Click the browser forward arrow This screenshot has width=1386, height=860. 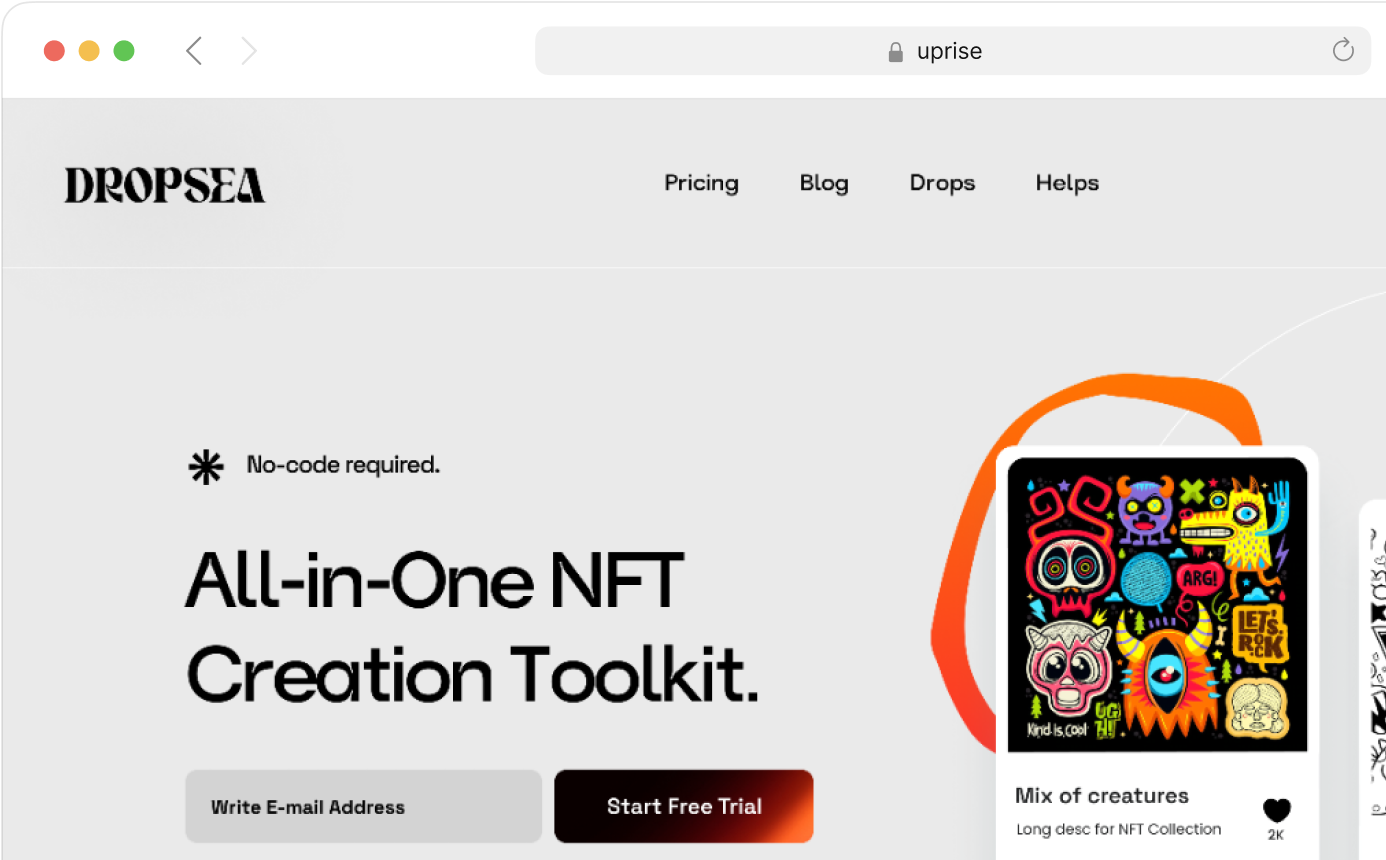tap(249, 51)
